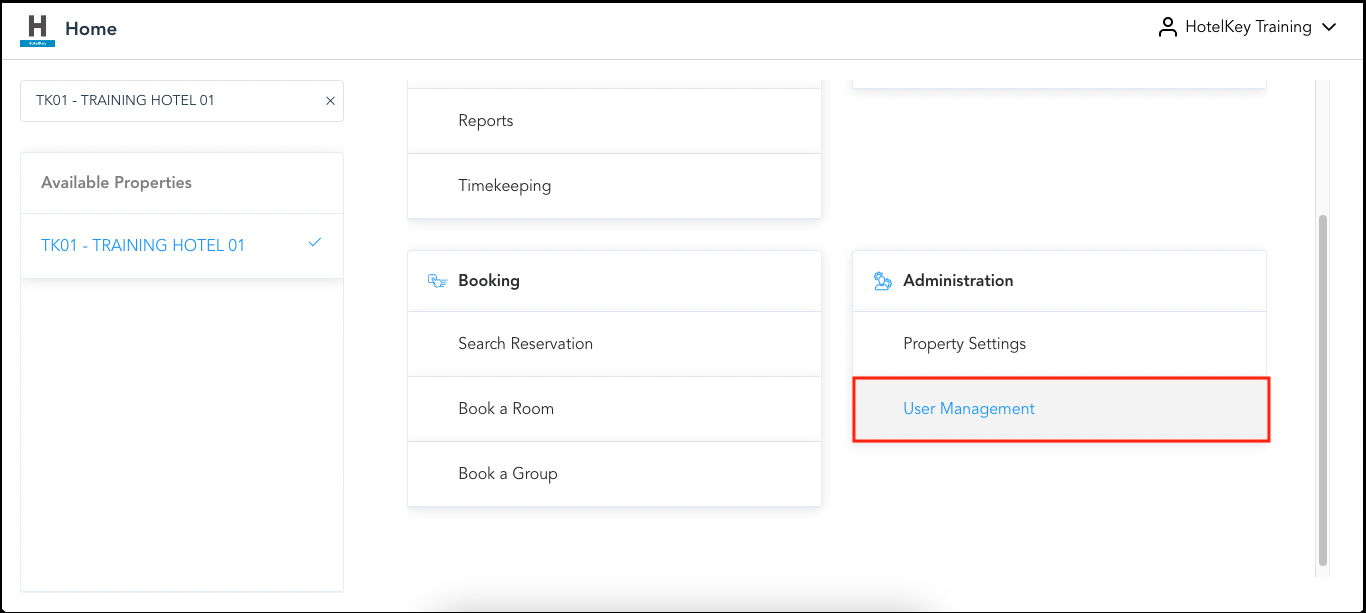
Task: Open the HotelKey Training account dropdown
Action: 1248,26
